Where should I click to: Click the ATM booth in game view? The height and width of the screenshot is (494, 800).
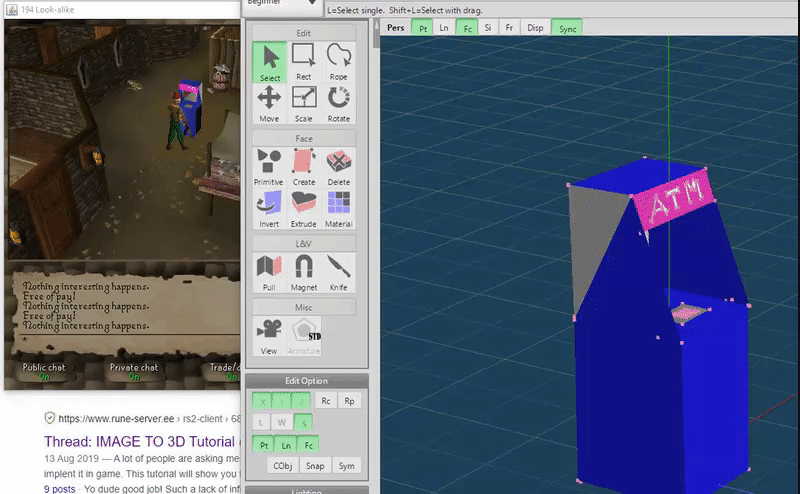(191, 107)
